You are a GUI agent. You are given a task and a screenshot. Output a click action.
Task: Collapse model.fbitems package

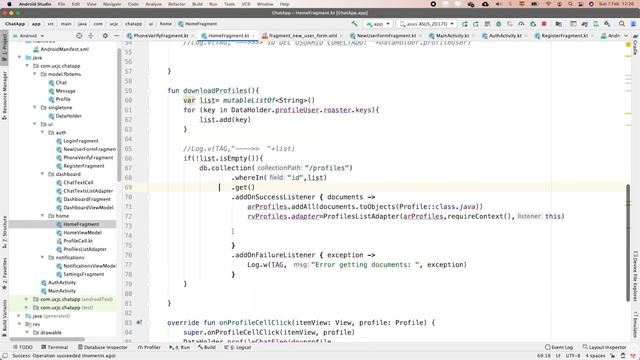pos(35,74)
